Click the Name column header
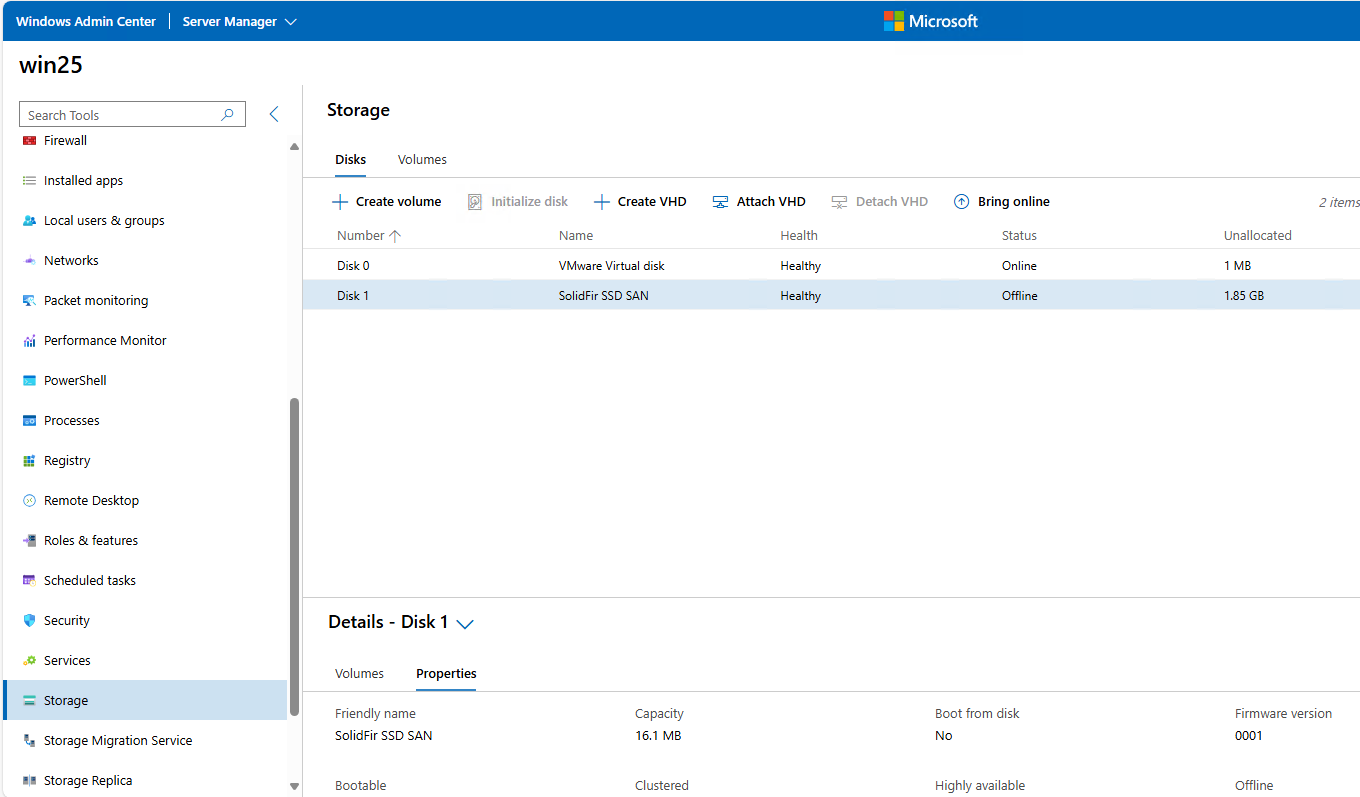 [x=576, y=236]
